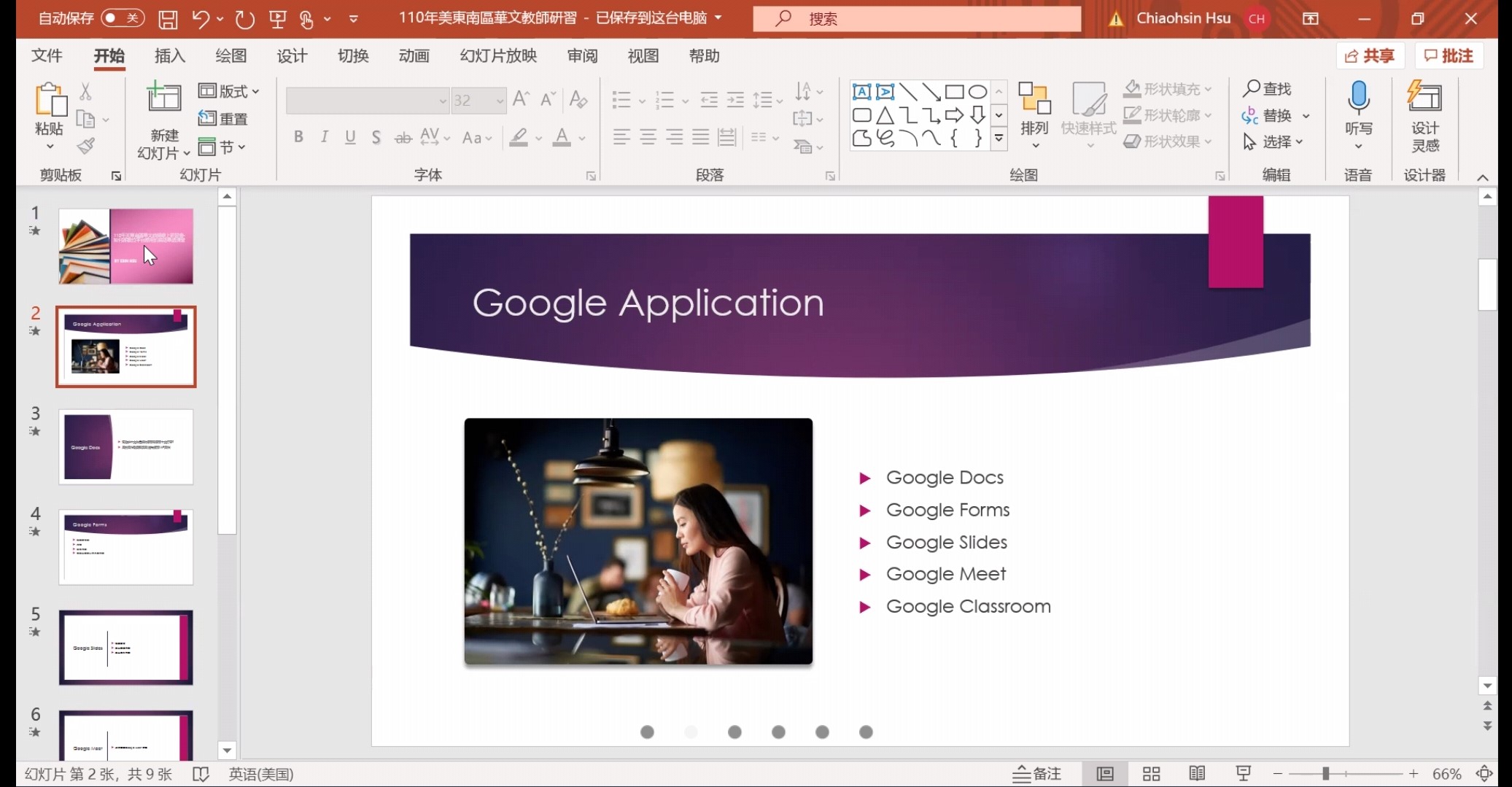Open the Transitions (切换) tab
The height and width of the screenshot is (787, 1512).
point(353,56)
